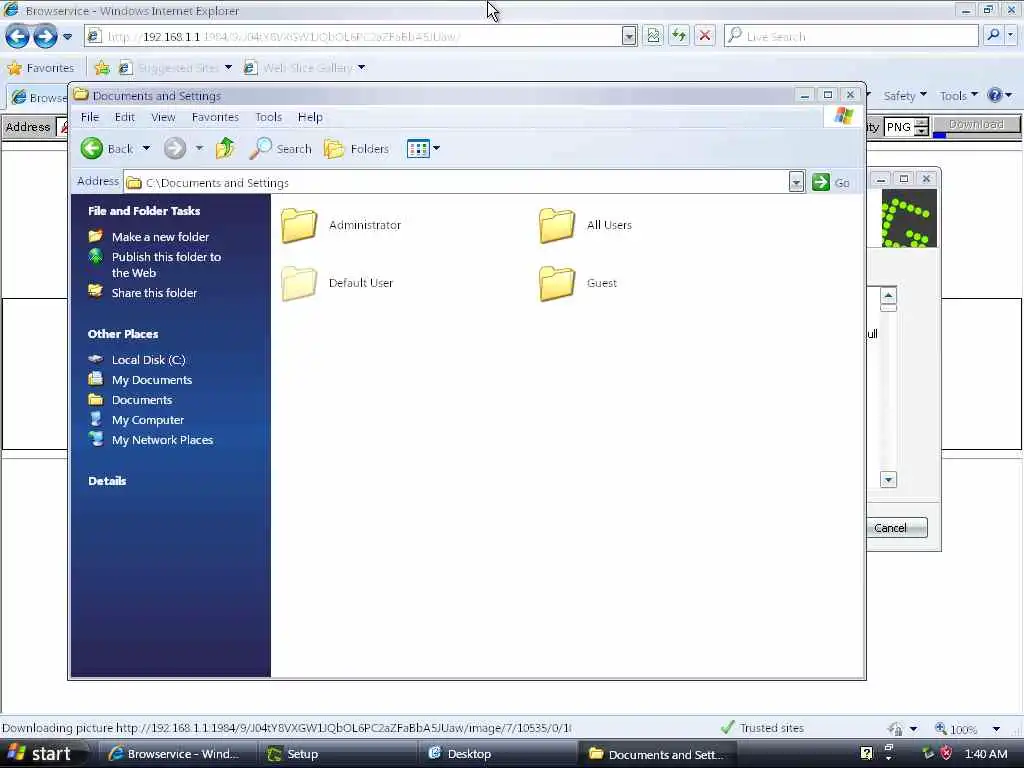1024x768 pixels.
Task: Click the IE compatibility view icon
Action: [653, 36]
